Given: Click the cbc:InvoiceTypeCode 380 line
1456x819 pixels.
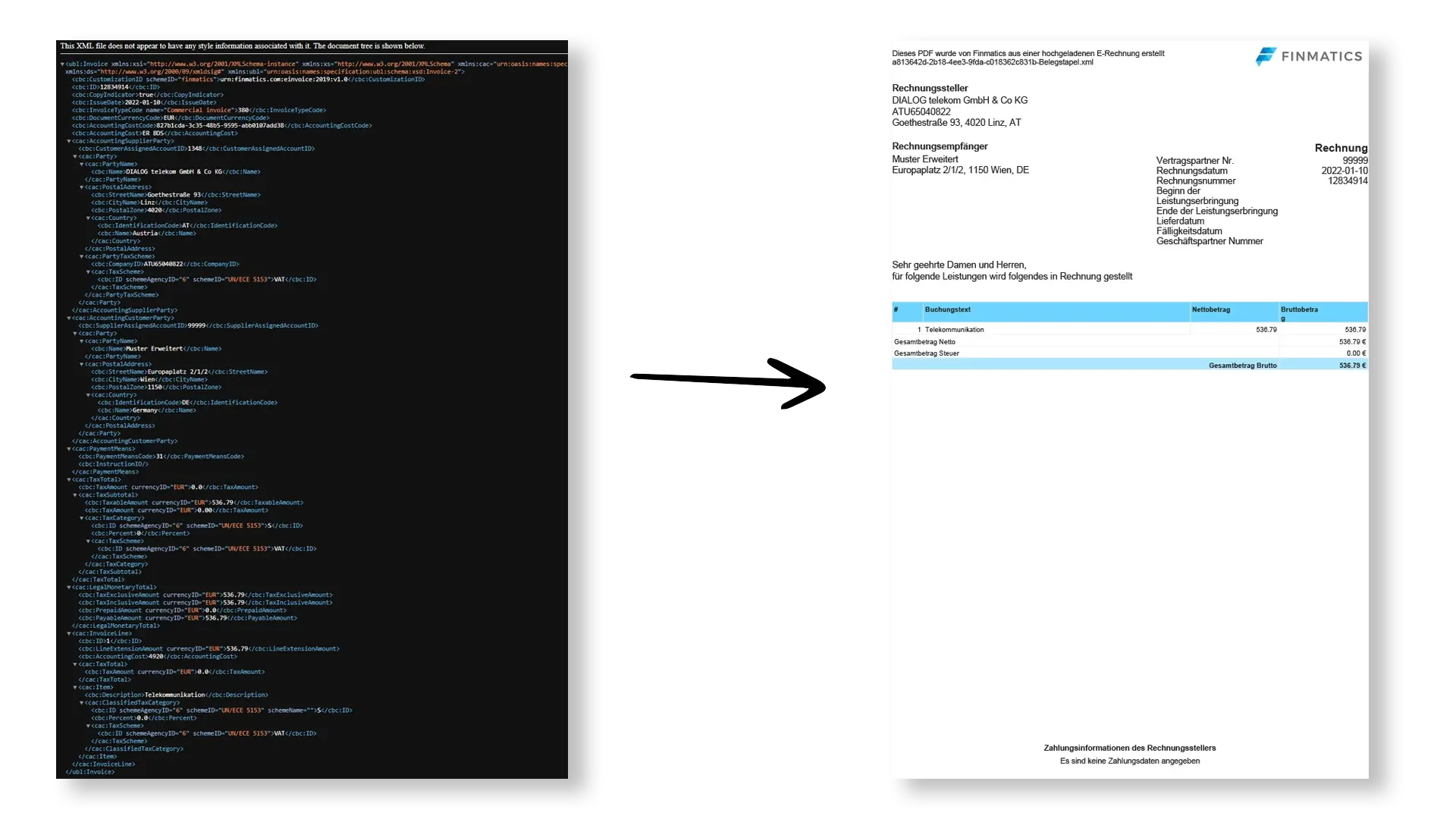Looking at the screenshot, I should point(199,110).
